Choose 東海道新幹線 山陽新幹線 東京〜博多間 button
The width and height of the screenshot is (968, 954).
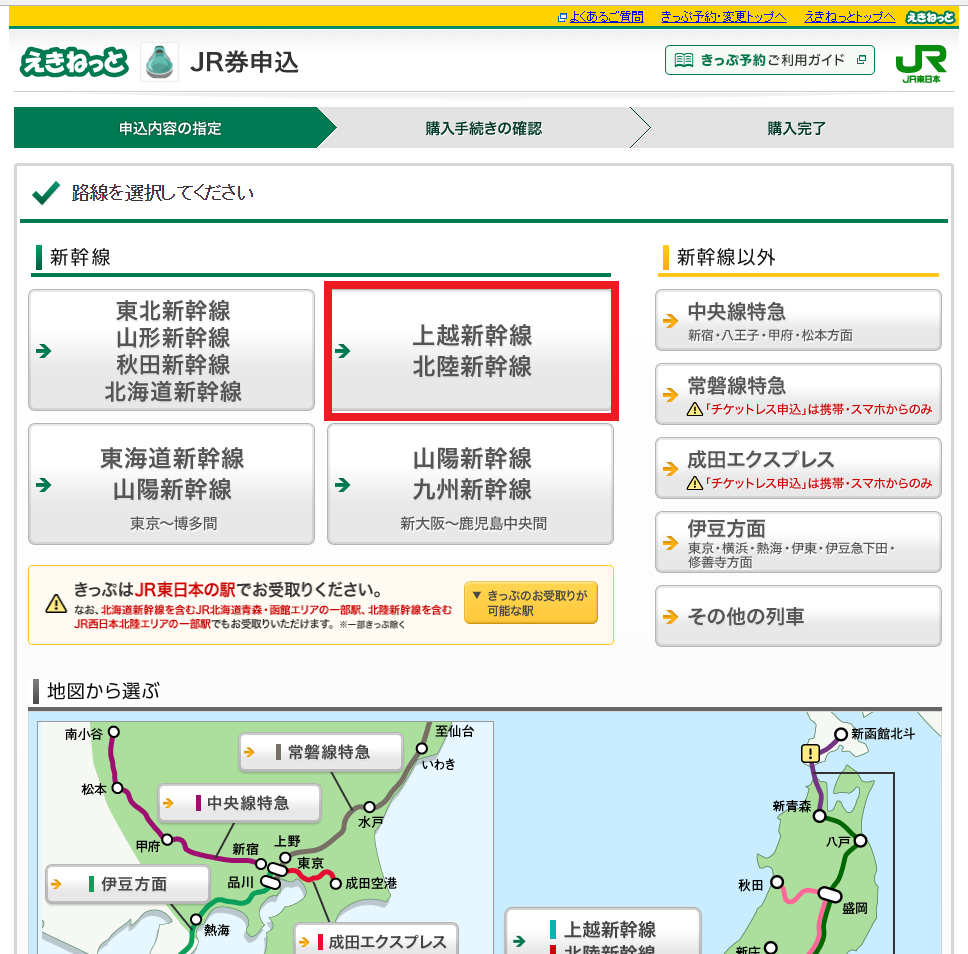click(x=172, y=484)
